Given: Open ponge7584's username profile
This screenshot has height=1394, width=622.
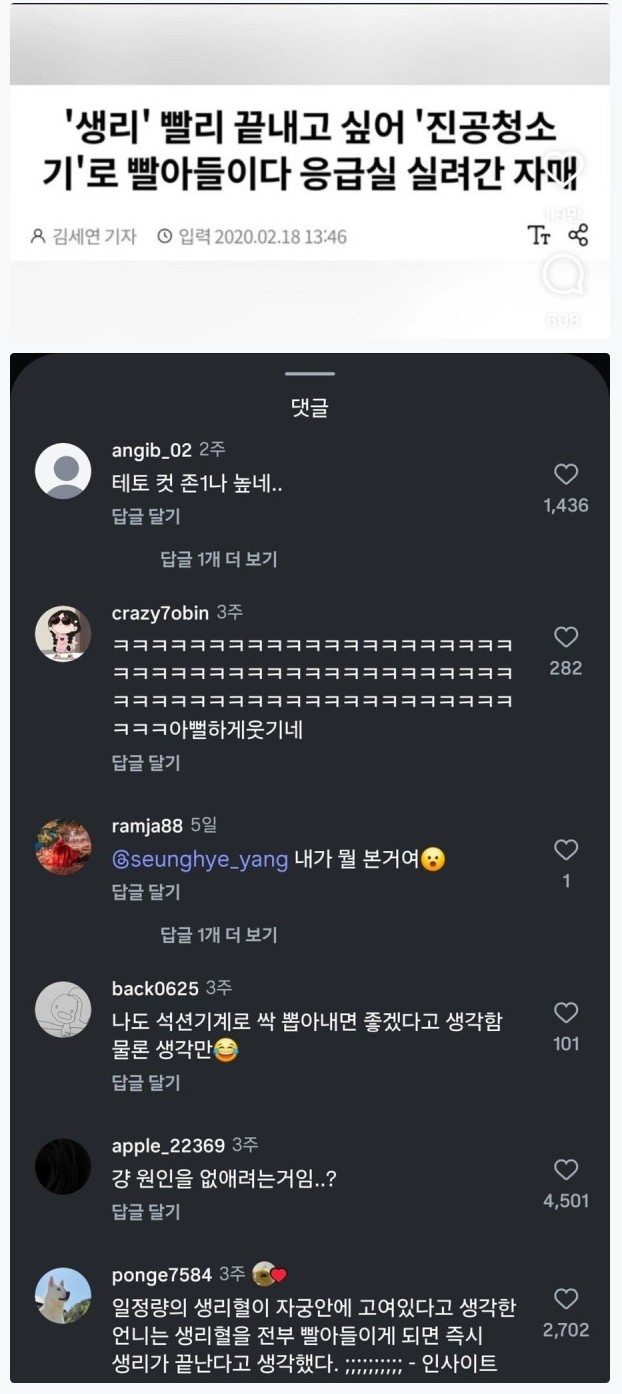Looking at the screenshot, I should coord(162,1275).
